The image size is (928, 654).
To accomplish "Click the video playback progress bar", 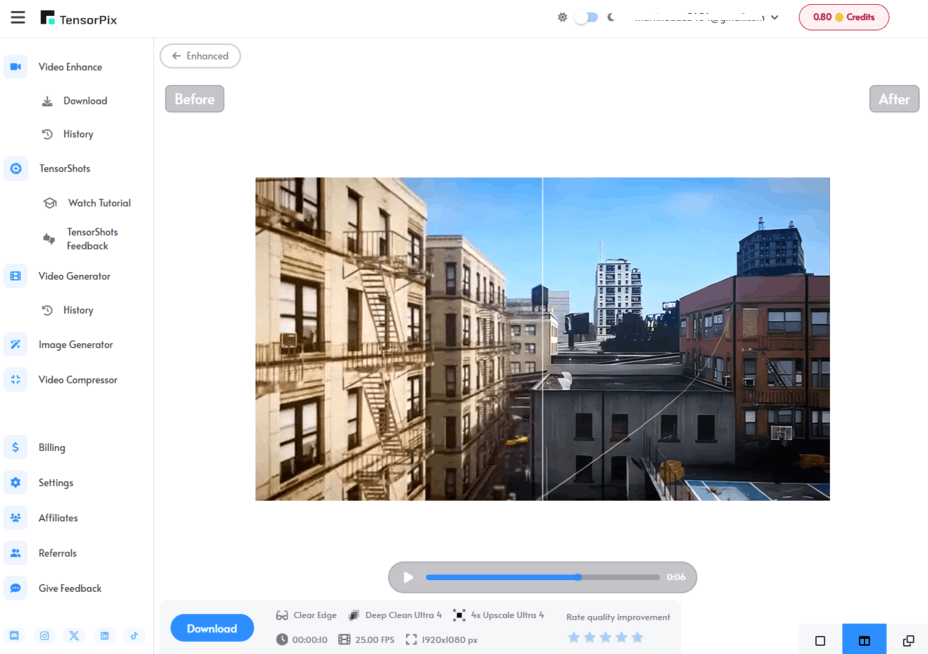I will (x=542, y=577).
